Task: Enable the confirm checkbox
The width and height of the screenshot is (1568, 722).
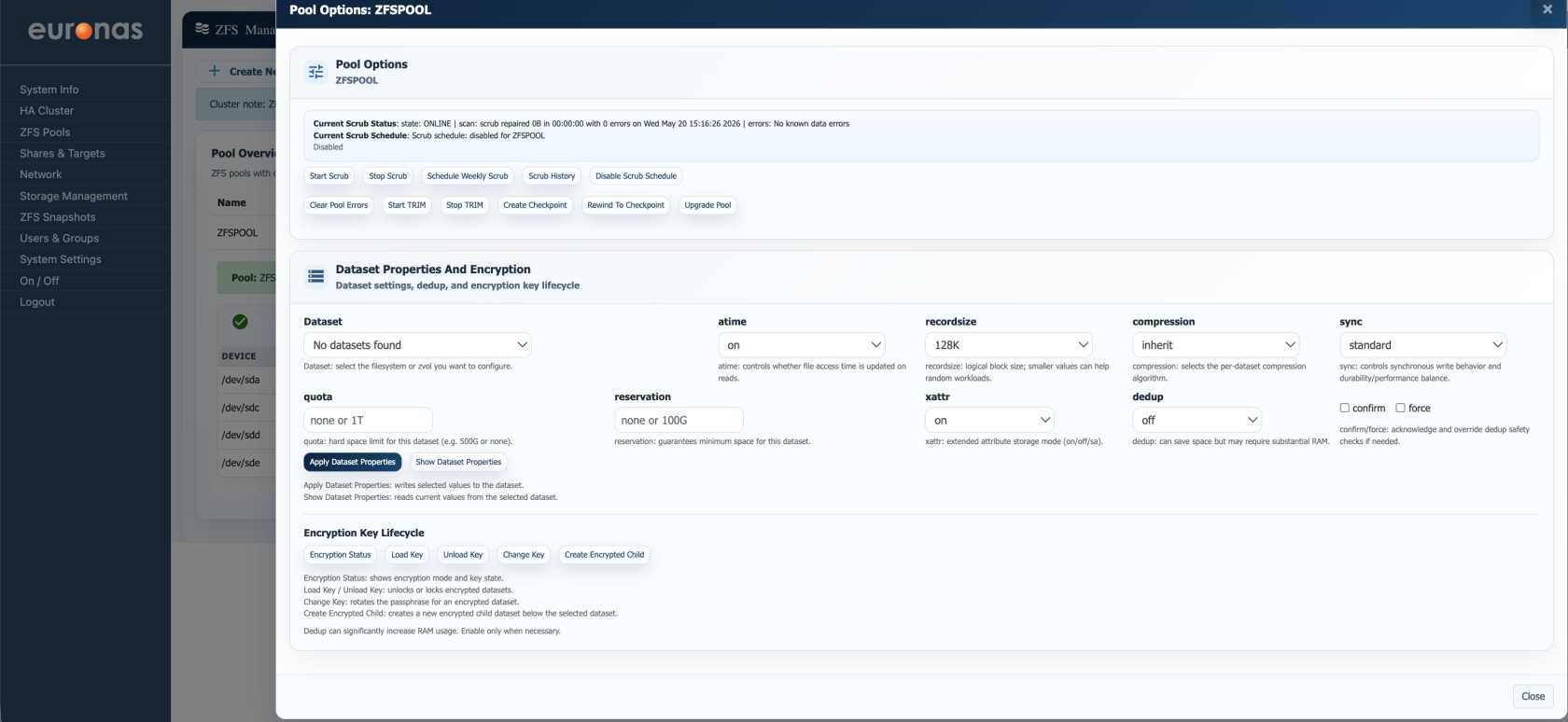Action: (1345, 408)
